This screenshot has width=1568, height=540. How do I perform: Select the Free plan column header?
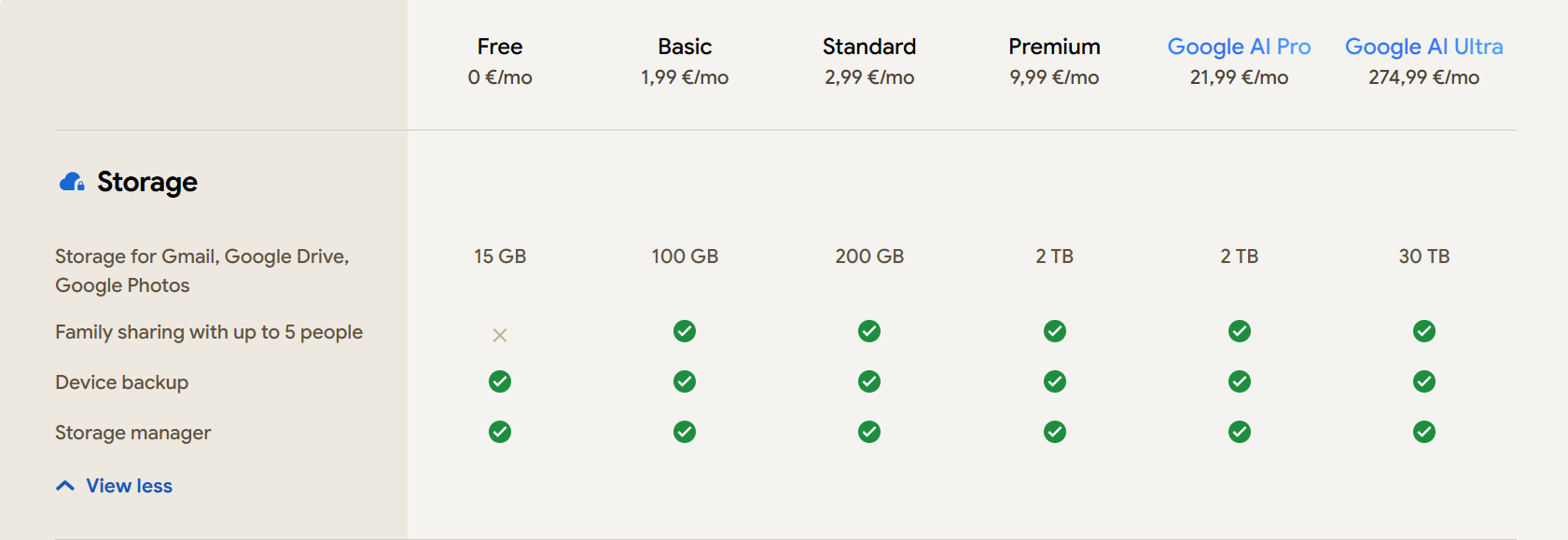pos(500,47)
